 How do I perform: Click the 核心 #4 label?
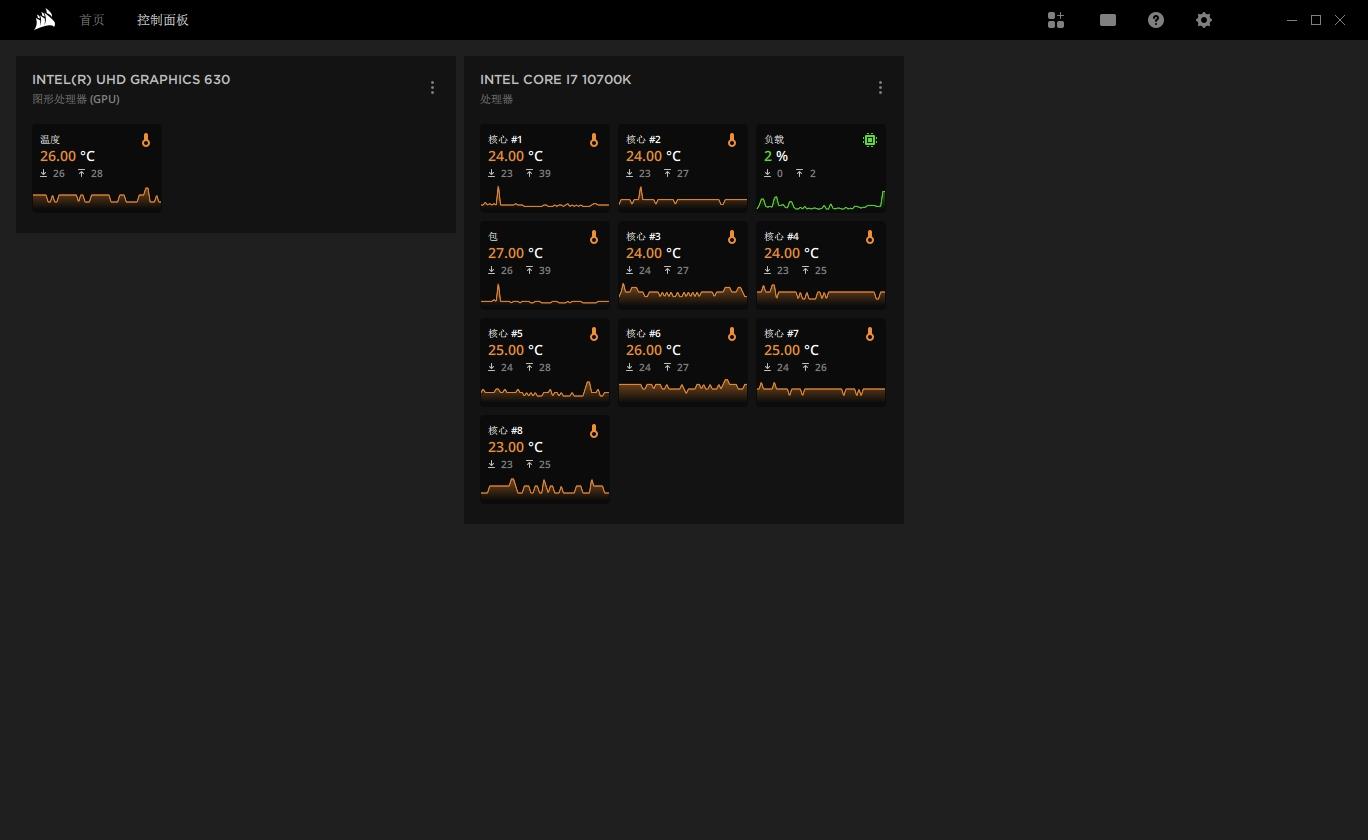(781, 237)
